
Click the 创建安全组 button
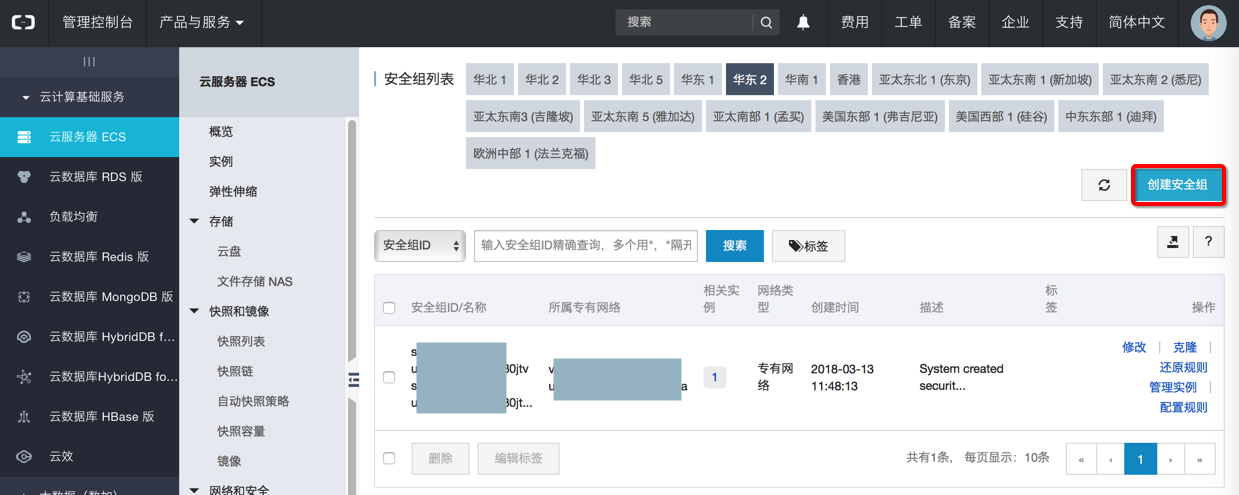coord(1178,185)
